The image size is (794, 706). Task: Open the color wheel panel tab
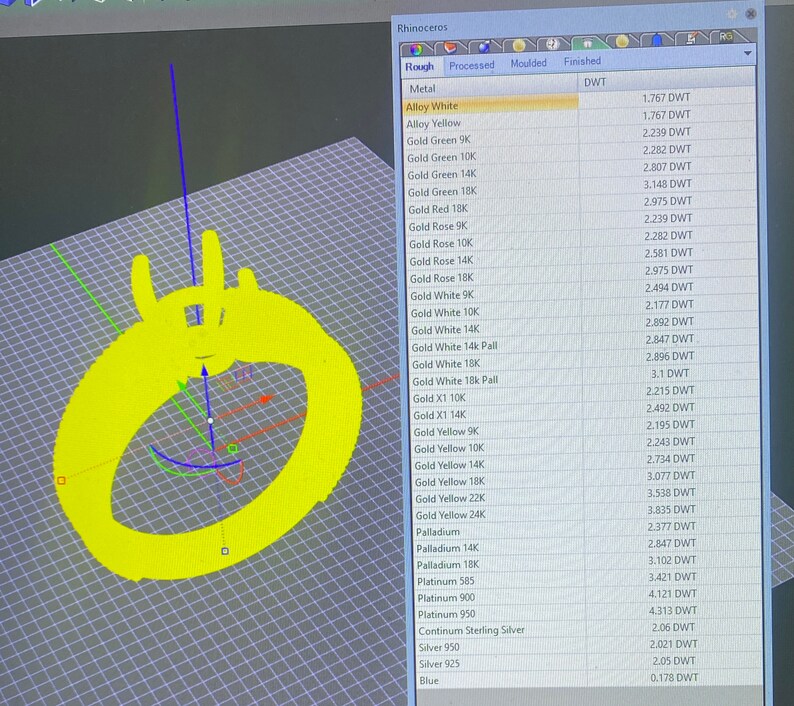pos(416,49)
